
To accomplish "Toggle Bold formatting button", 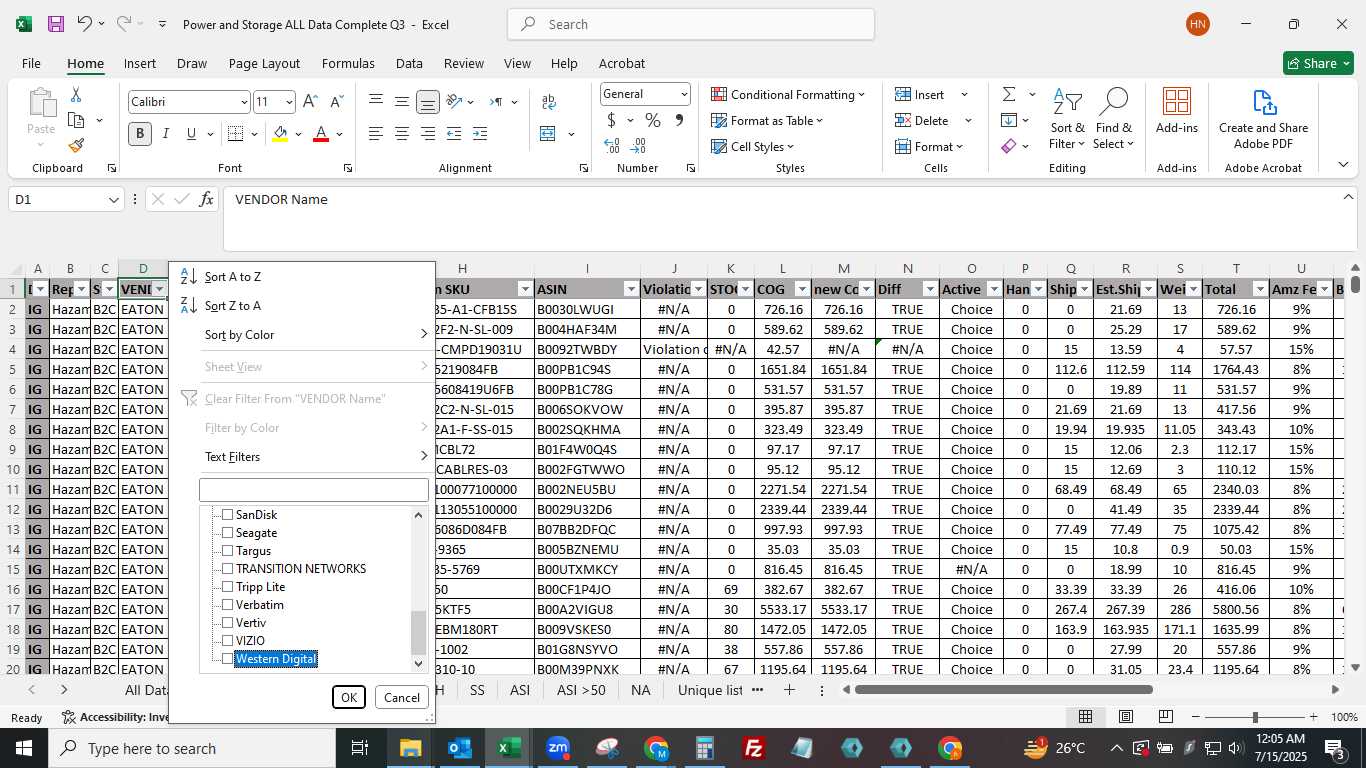I will (x=139, y=134).
